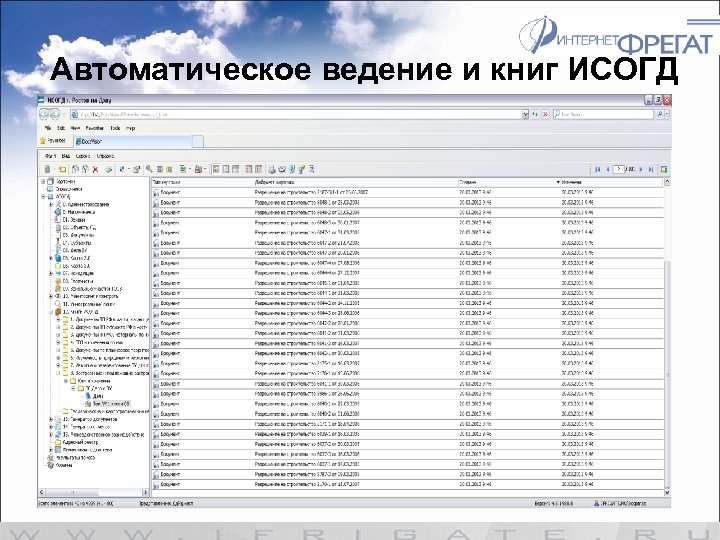
Task: Click the browser Forward button
Action: point(55,114)
